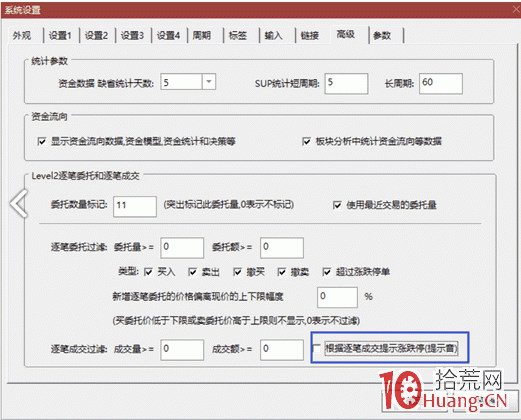Uncheck the 撤买 type checkbox
521x420 pixels.
(x=237, y=272)
